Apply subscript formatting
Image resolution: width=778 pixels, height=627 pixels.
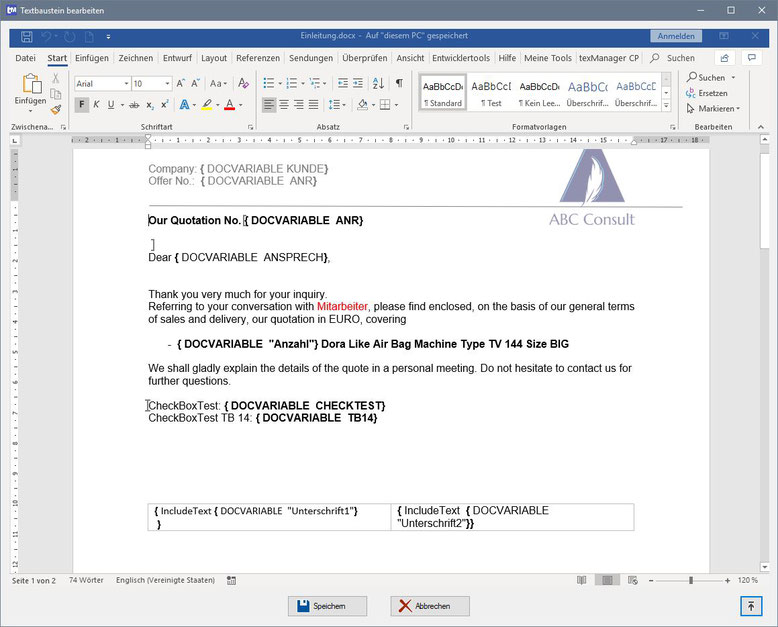[149, 105]
